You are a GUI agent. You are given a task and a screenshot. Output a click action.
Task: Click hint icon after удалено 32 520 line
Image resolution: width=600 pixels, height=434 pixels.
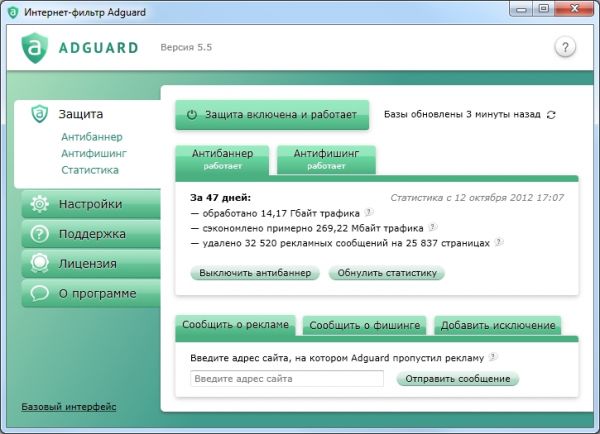(499, 242)
